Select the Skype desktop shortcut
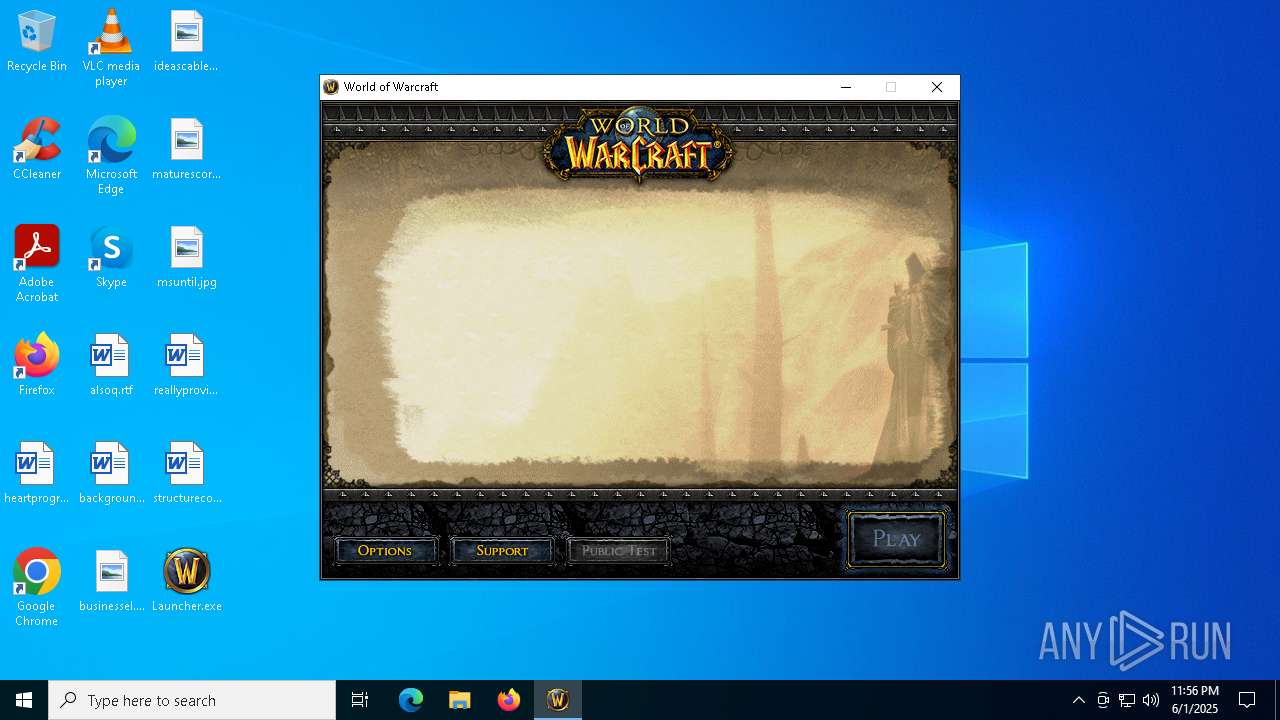Screen dimensions: 1280x720 111,258
